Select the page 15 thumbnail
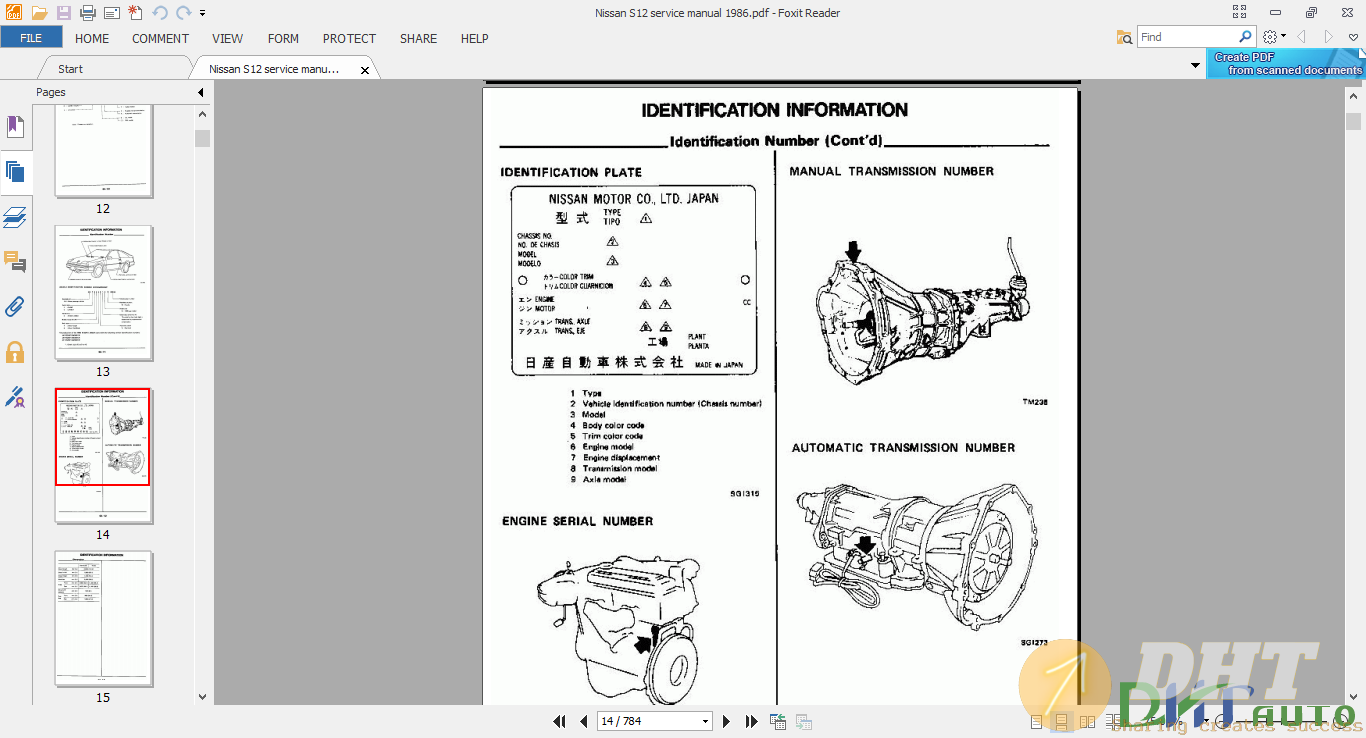Screen dimensions: 1366x738 (104, 618)
